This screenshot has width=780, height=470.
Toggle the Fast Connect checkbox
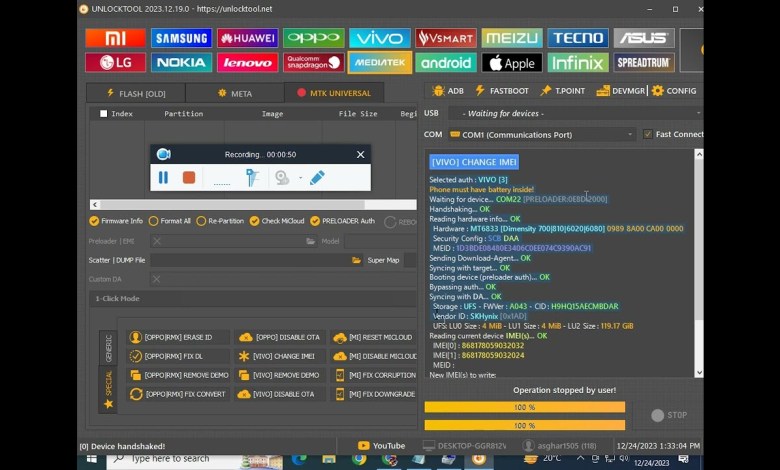pos(648,134)
